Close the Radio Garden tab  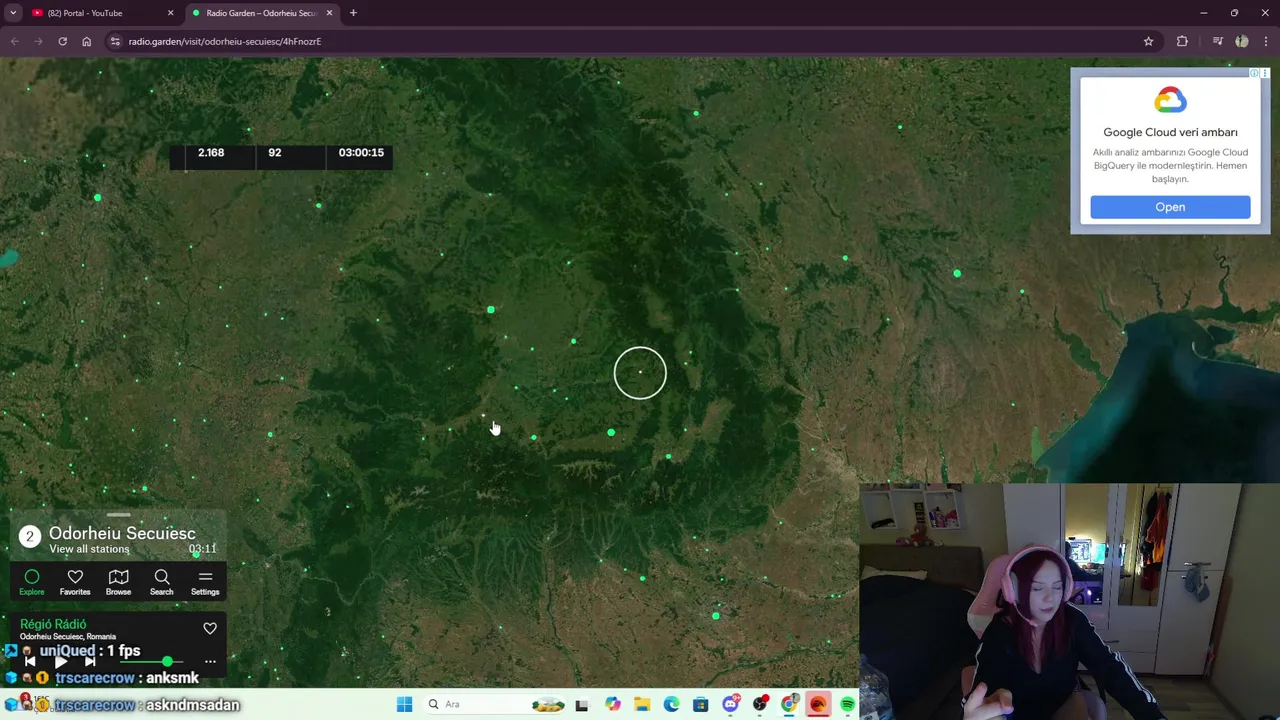click(329, 13)
